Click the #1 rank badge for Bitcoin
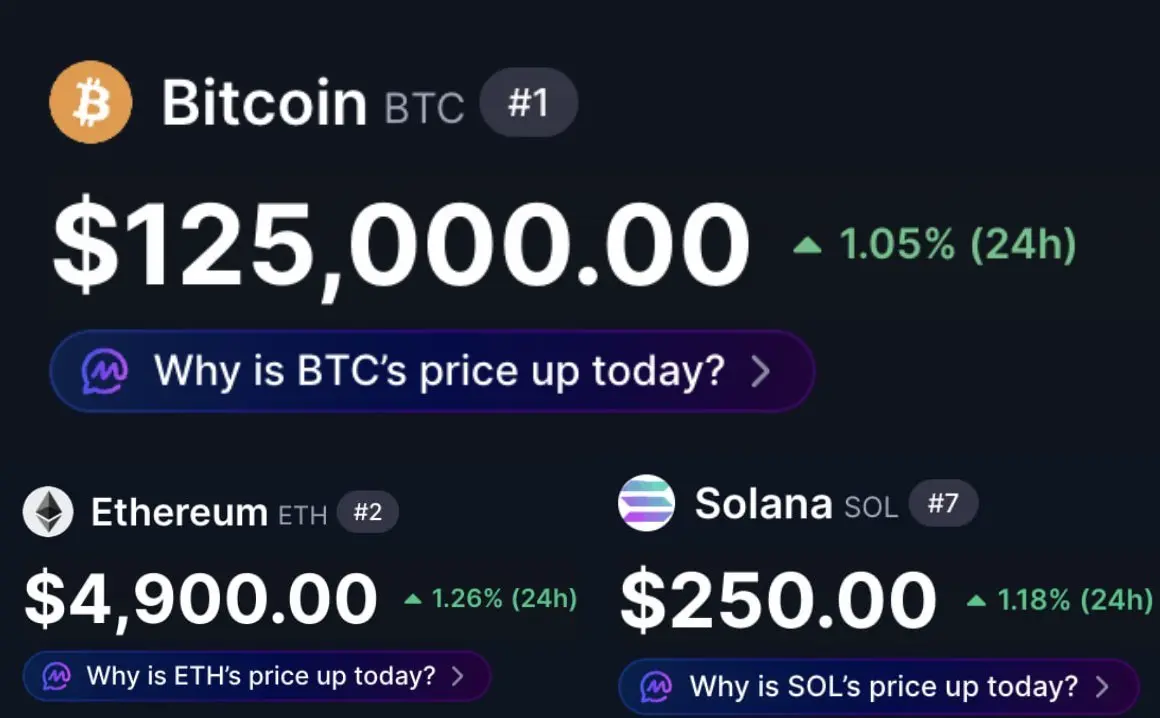 click(528, 102)
